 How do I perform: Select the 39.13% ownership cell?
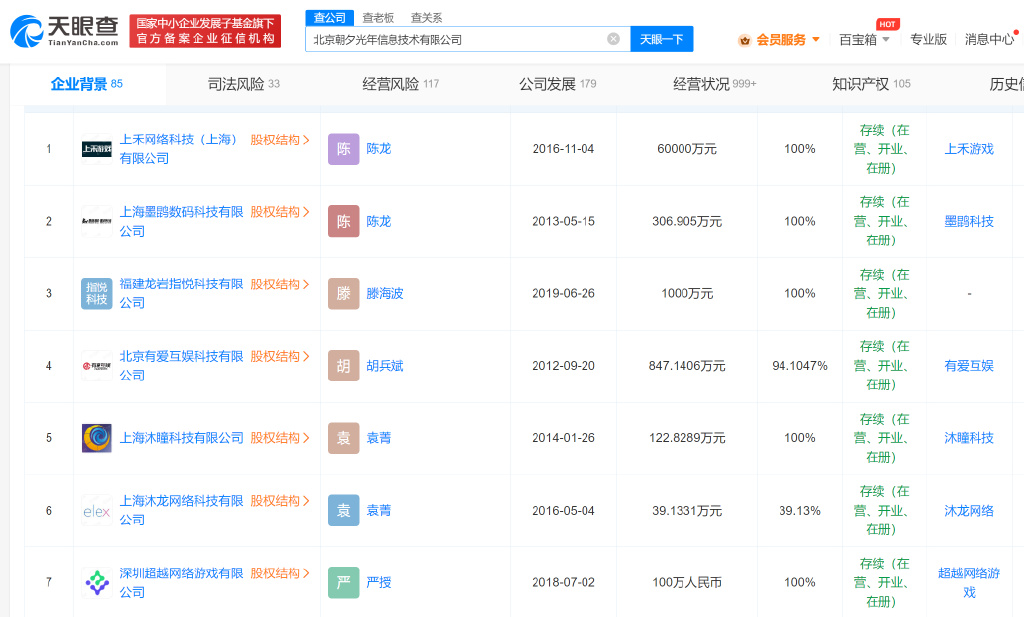click(800, 511)
